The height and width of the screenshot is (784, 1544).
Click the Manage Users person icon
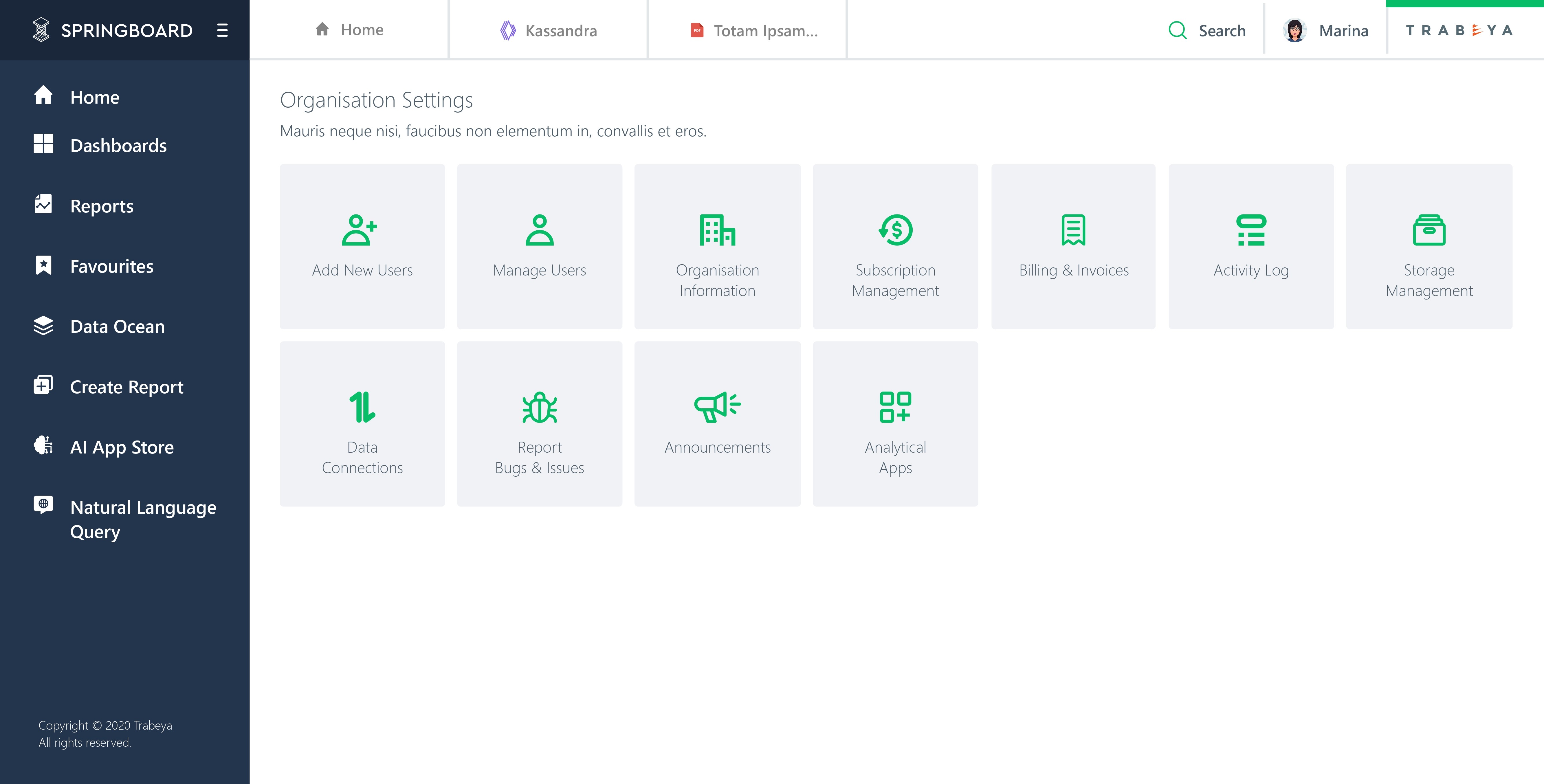[540, 230]
